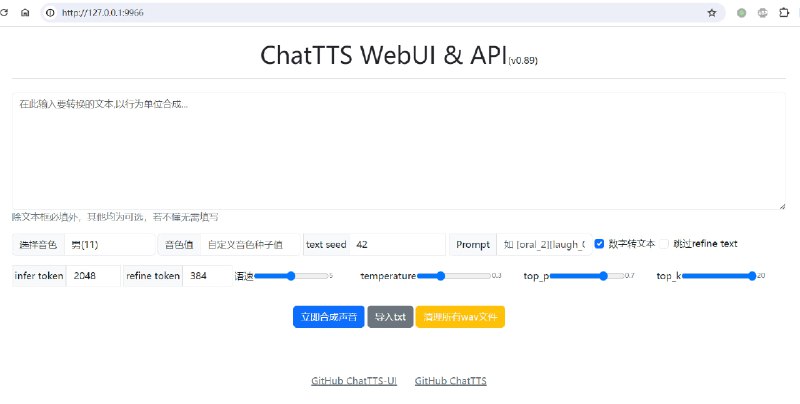Open the 选择音色 voice dropdown

click(x=108, y=244)
